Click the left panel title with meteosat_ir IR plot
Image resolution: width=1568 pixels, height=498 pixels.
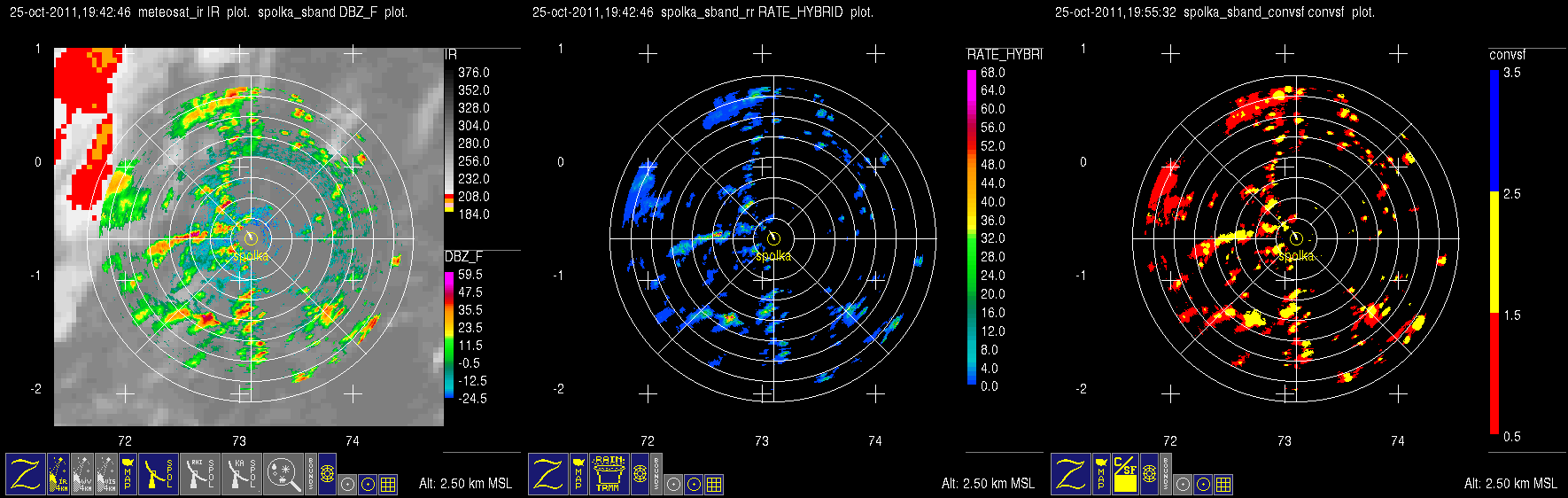click(x=208, y=12)
